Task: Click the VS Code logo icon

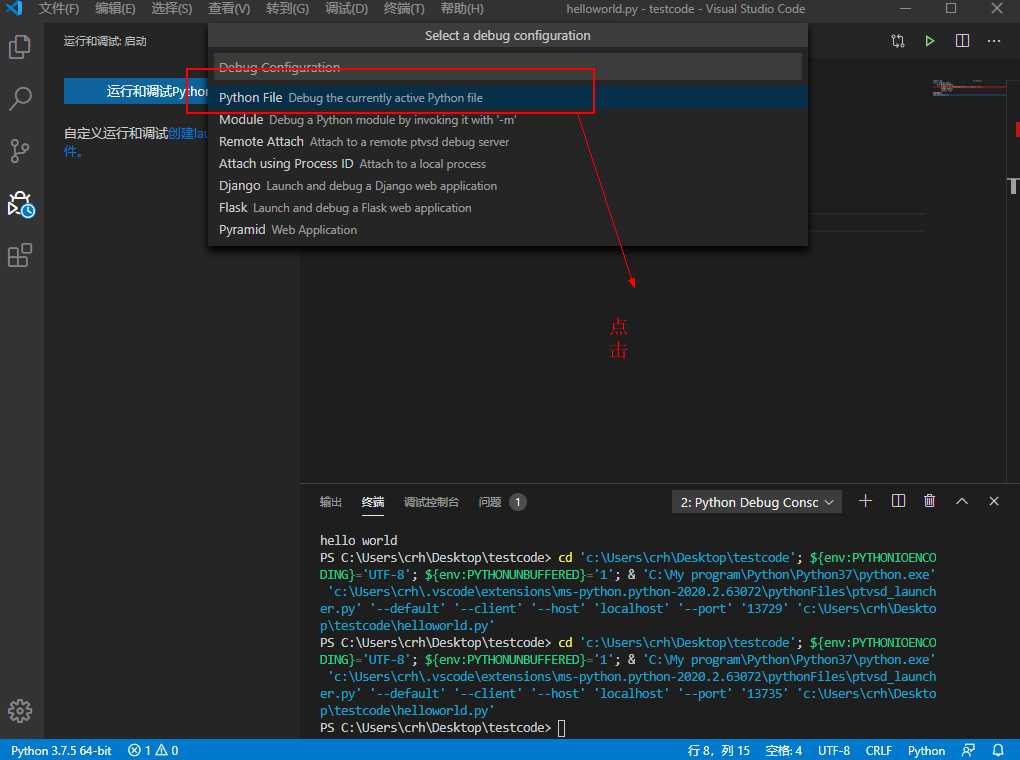Action: 13,8
